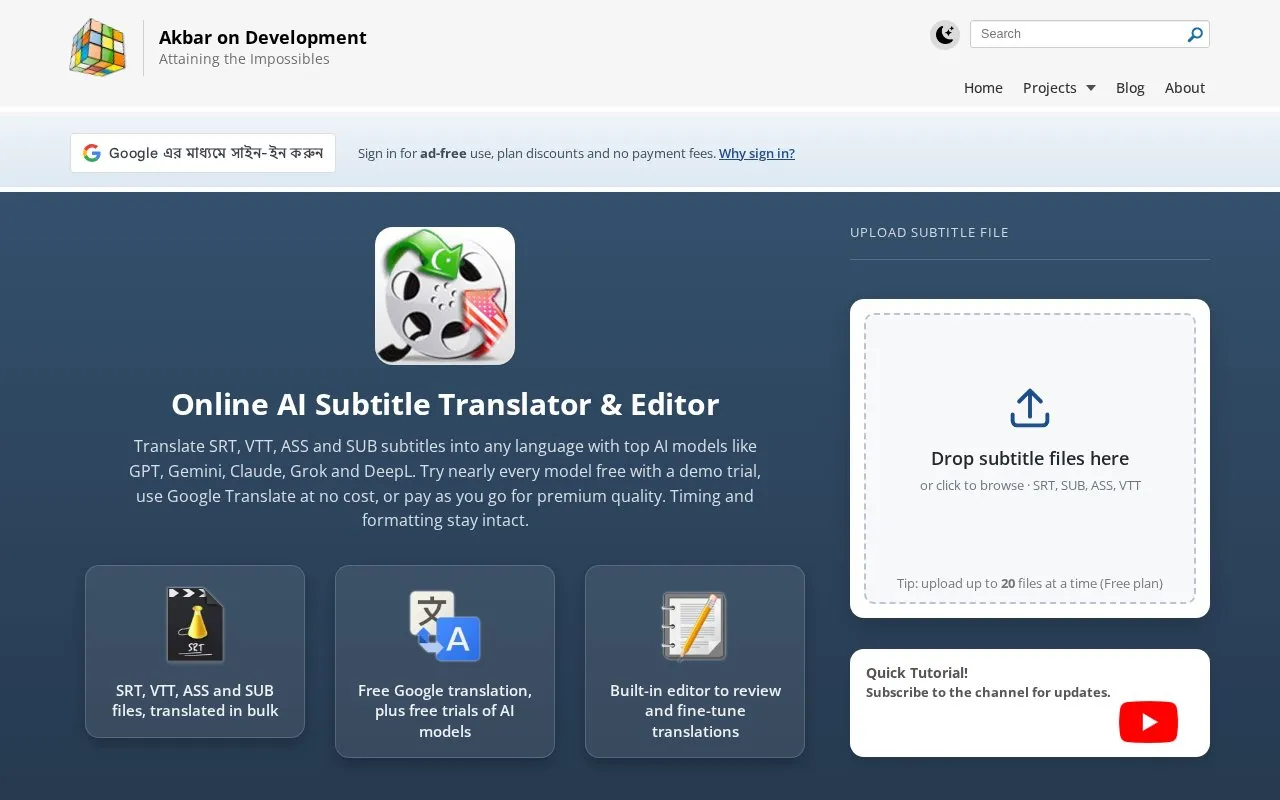
Task: Click the "Akbar on Development" site title
Action: tap(263, 37)
